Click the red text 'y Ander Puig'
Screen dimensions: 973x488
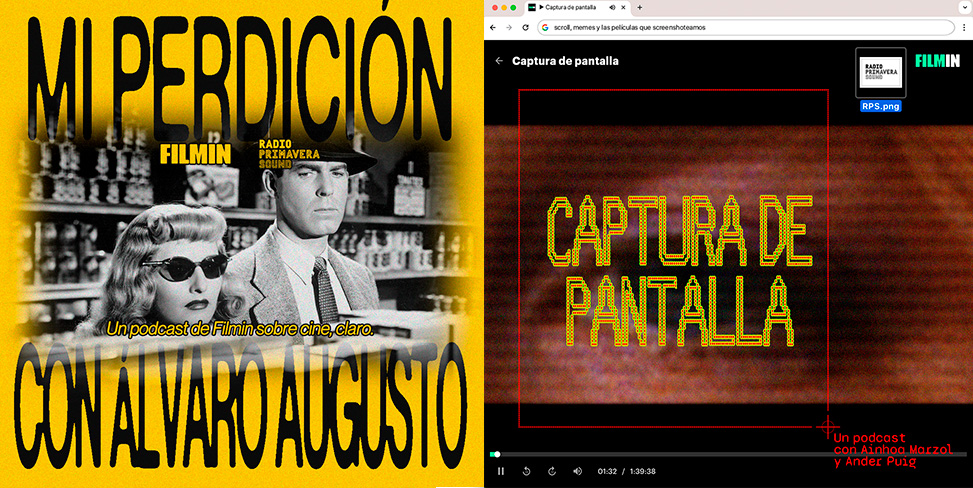click(x=875, y=461)
